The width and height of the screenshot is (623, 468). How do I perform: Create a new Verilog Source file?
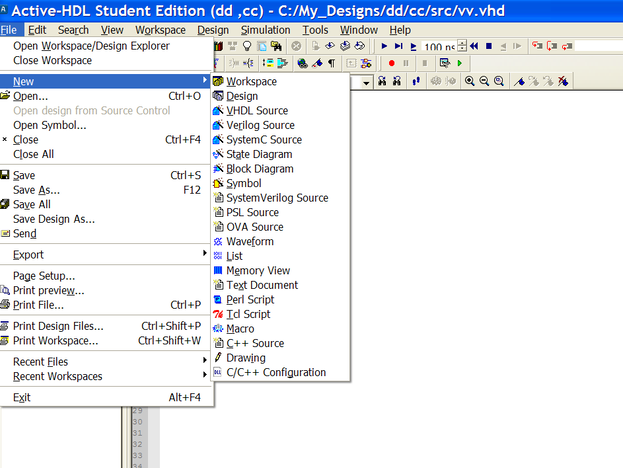pyautogui.click(x=281, y=125)
